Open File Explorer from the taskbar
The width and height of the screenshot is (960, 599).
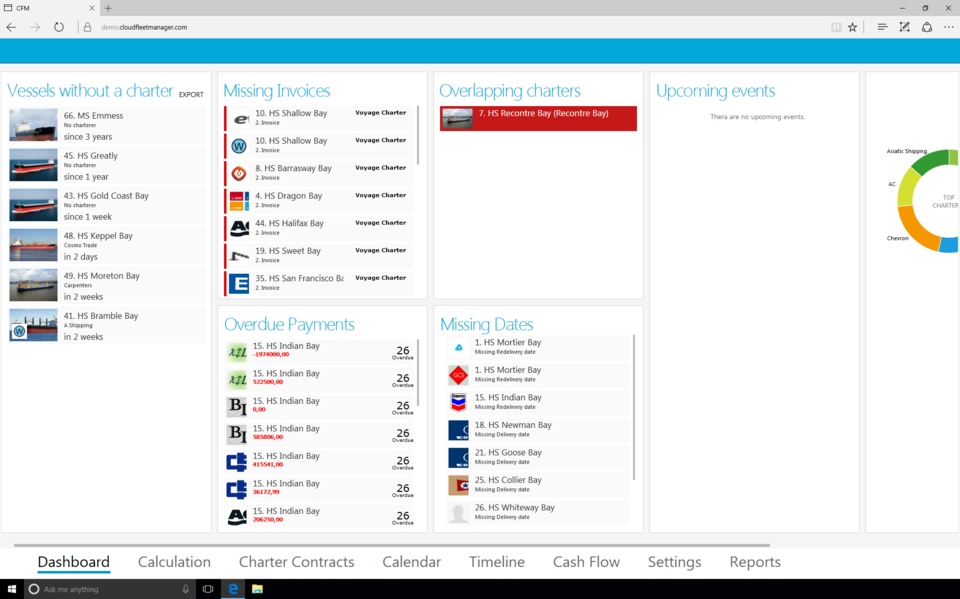click(x=257, y=589)
